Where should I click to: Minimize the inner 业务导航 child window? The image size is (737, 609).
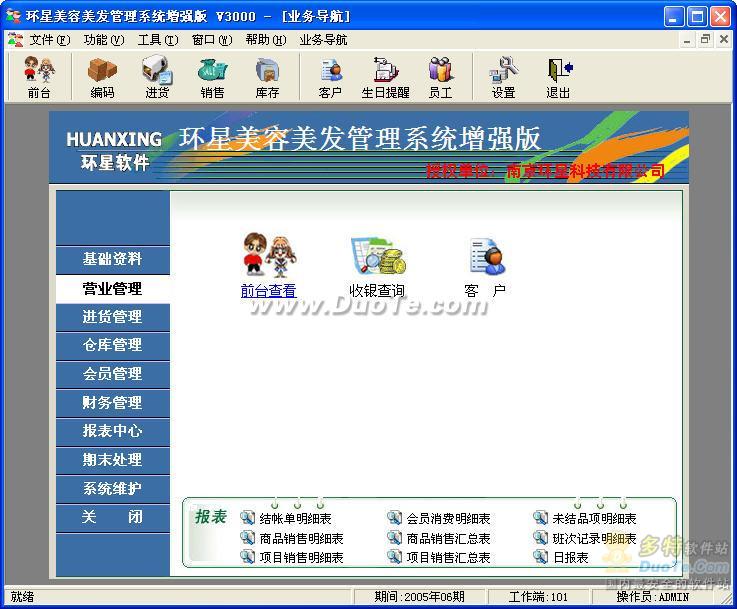coord(687,39)
